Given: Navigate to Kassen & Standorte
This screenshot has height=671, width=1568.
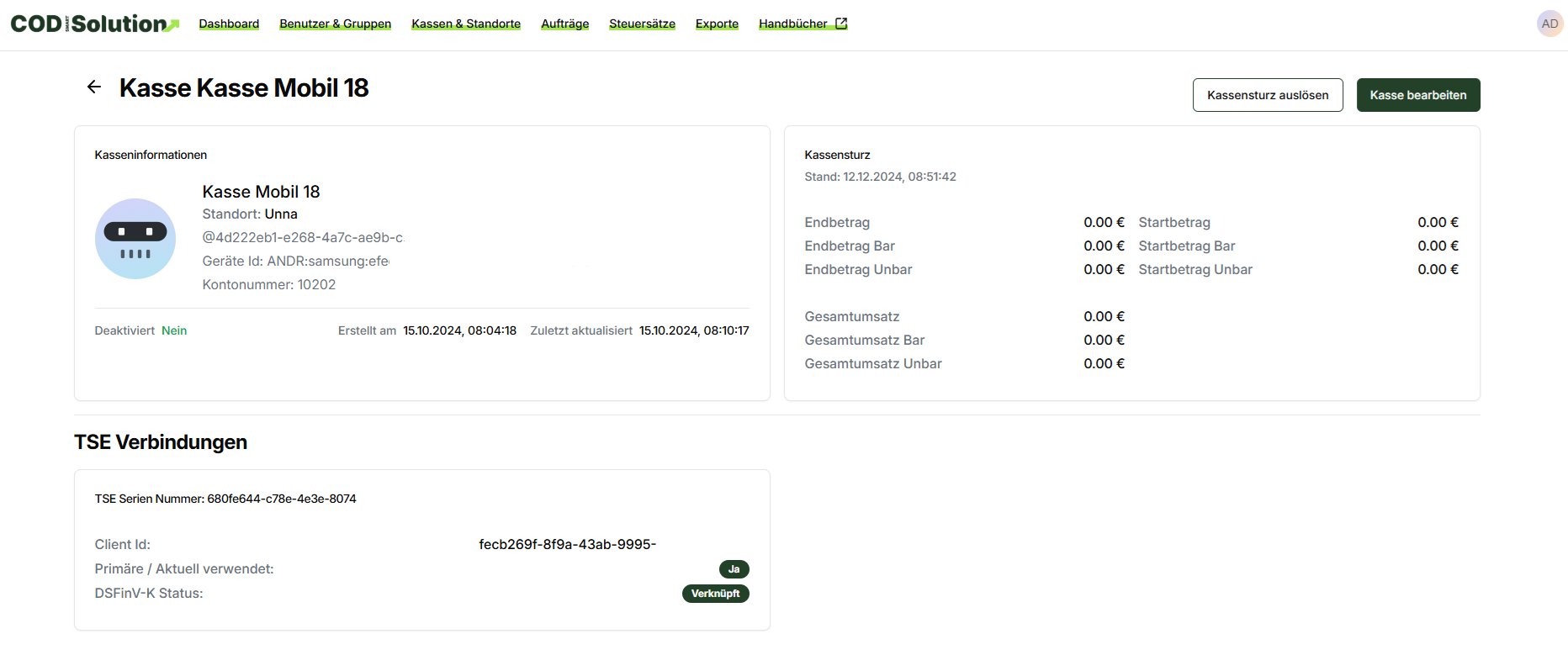Looking at the screenshot, I should click(466, 24).
